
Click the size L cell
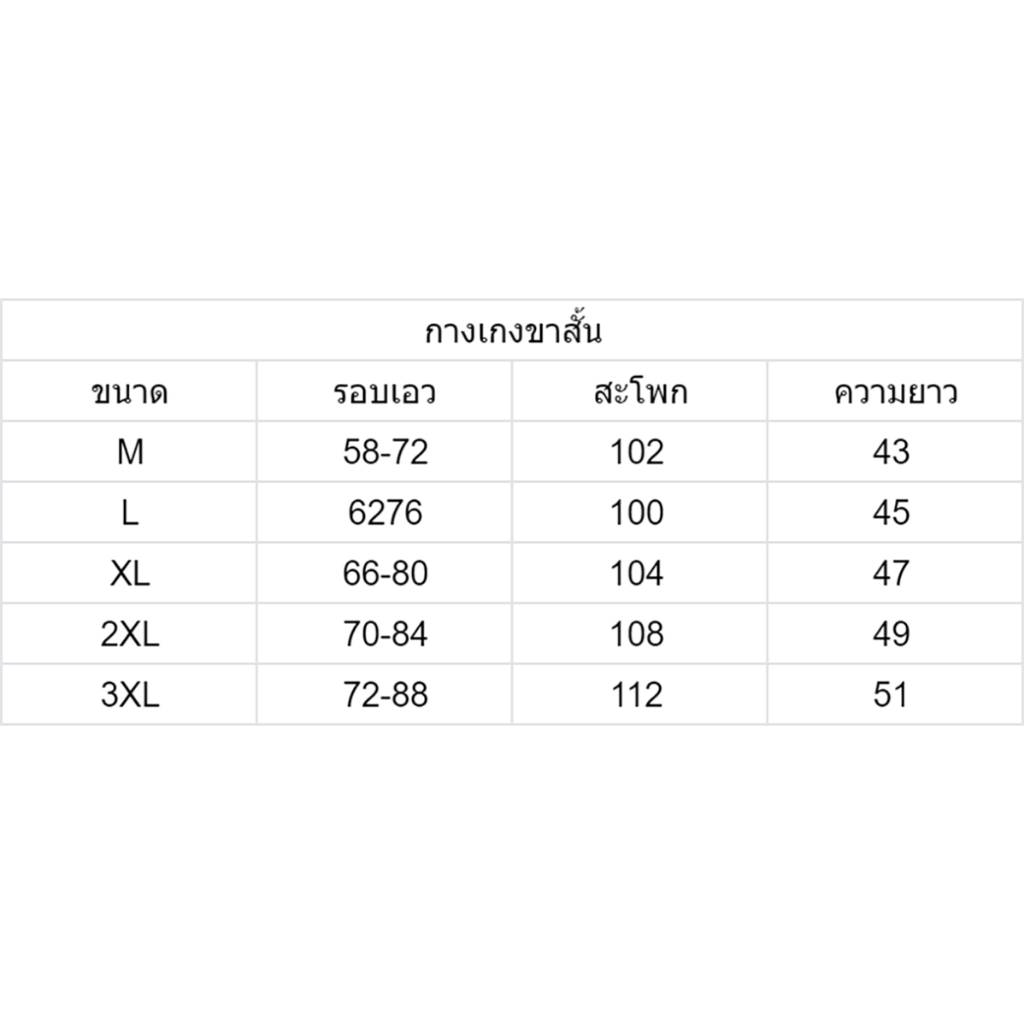click(x=130, y=513)
